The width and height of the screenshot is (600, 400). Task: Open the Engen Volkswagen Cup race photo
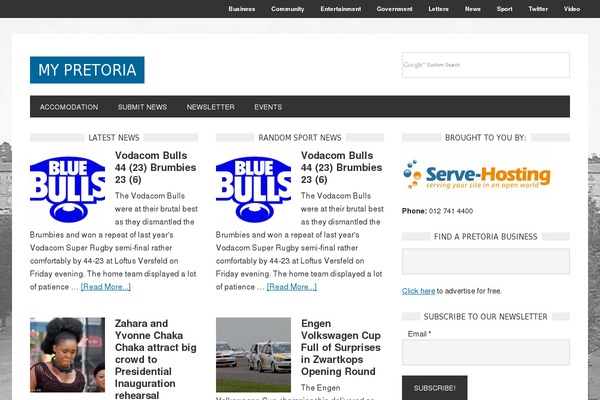253,354
